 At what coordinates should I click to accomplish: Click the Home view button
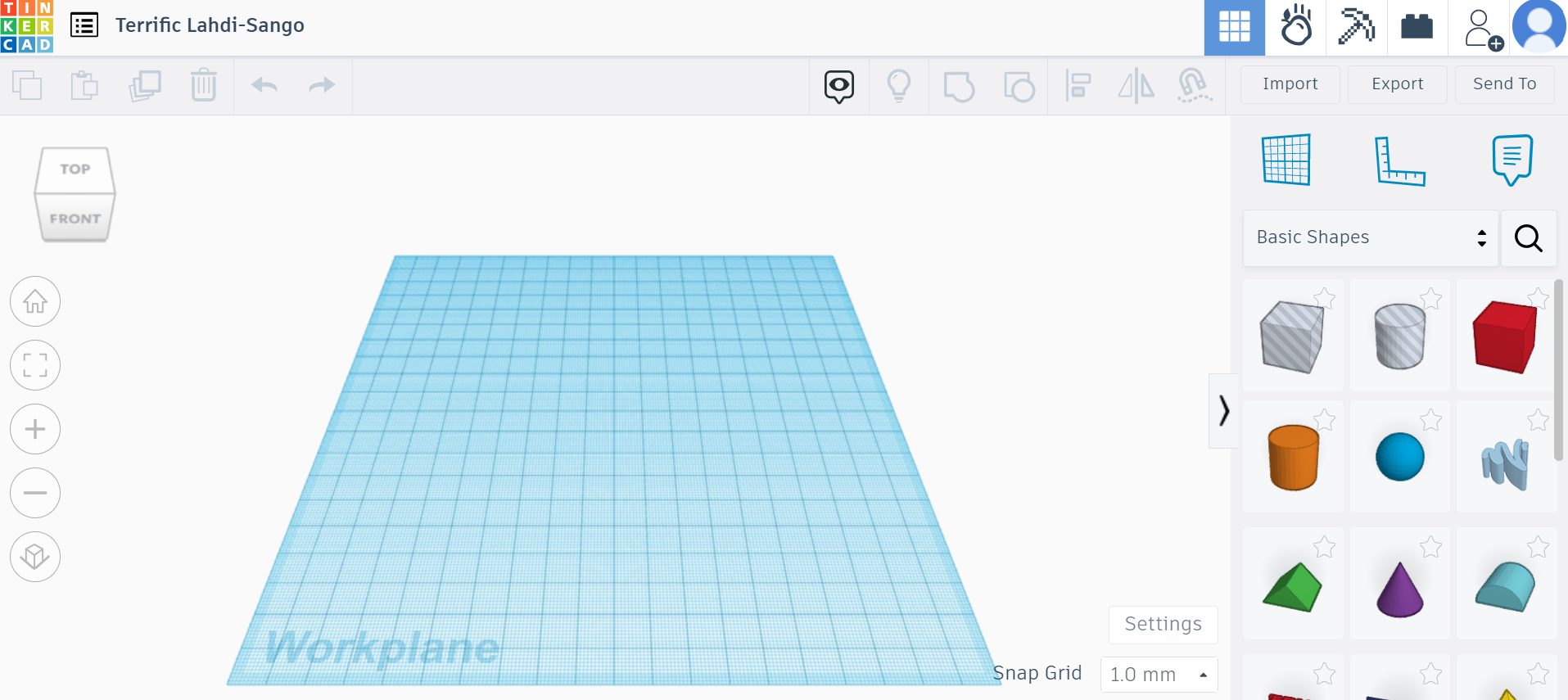[35, 301]
